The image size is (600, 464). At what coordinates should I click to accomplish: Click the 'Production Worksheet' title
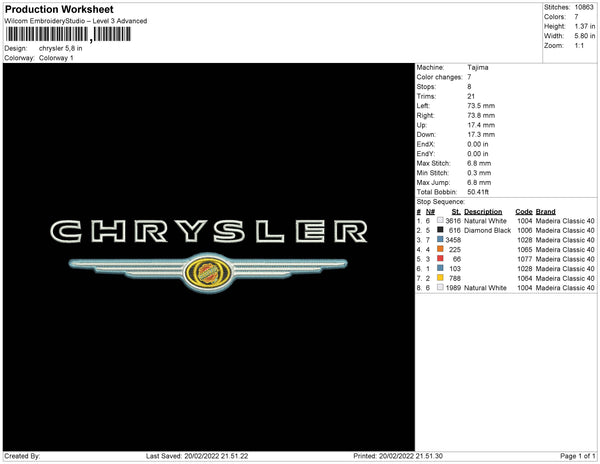pyautogui.click(x=59, y=9)
